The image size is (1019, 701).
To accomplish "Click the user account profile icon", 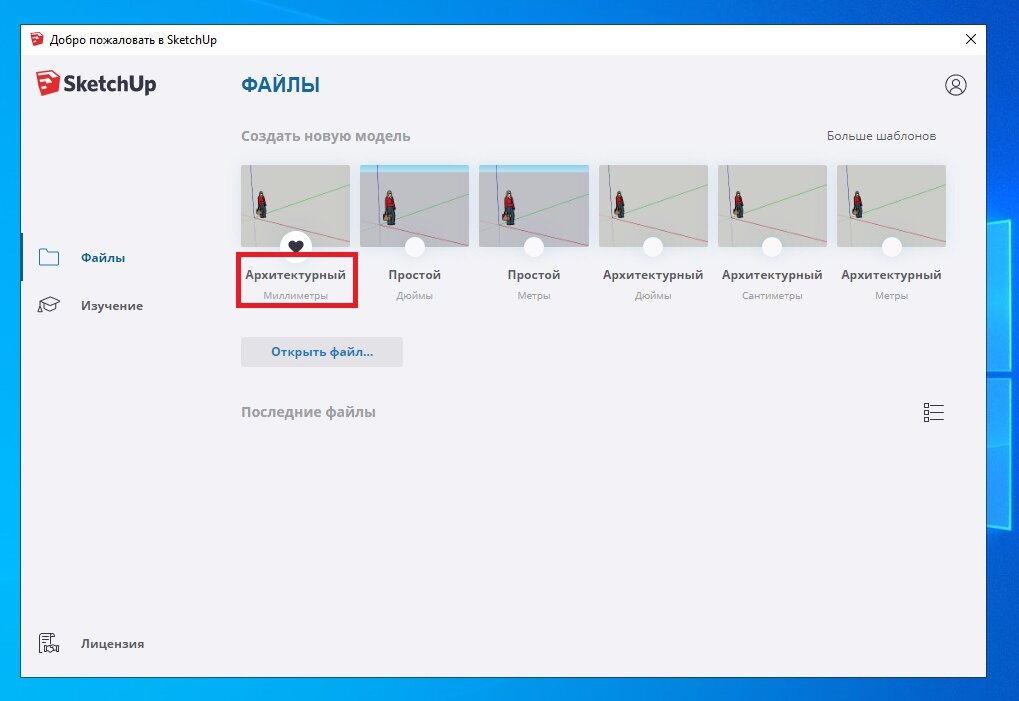I will pyautogui.click(x=955, y=85).
